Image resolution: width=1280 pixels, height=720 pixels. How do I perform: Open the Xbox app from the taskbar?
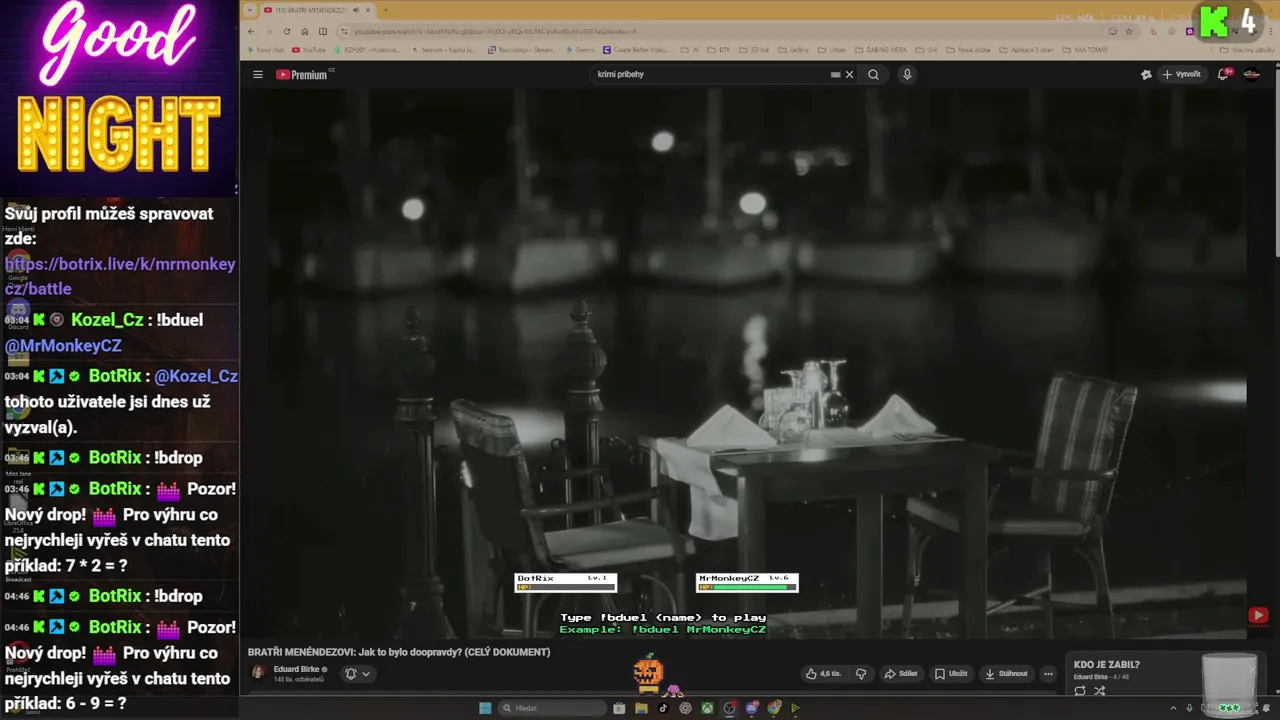click(707, 708)
